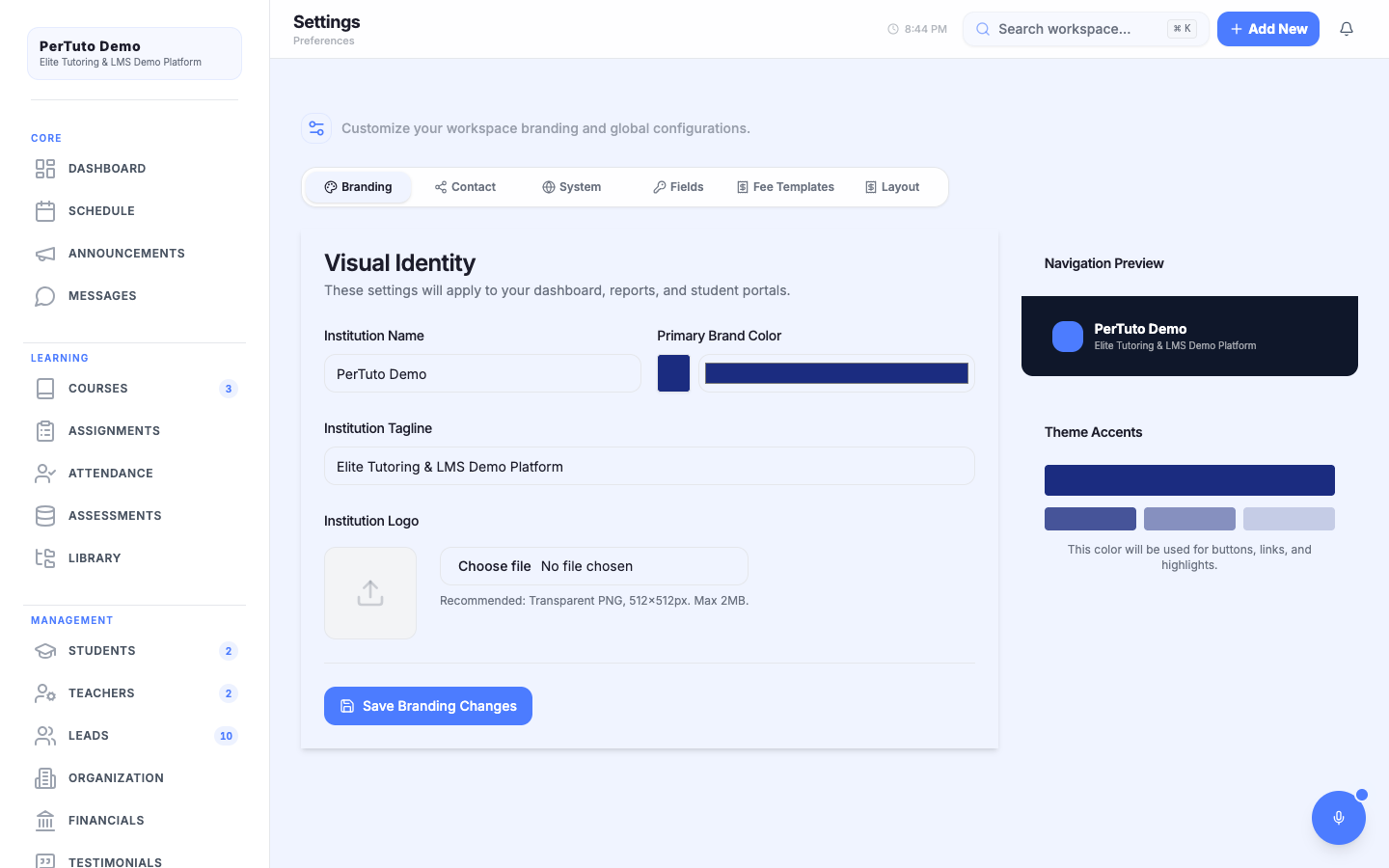
Task: Open the Layout settings tab
Action: [x=892, y=187]
